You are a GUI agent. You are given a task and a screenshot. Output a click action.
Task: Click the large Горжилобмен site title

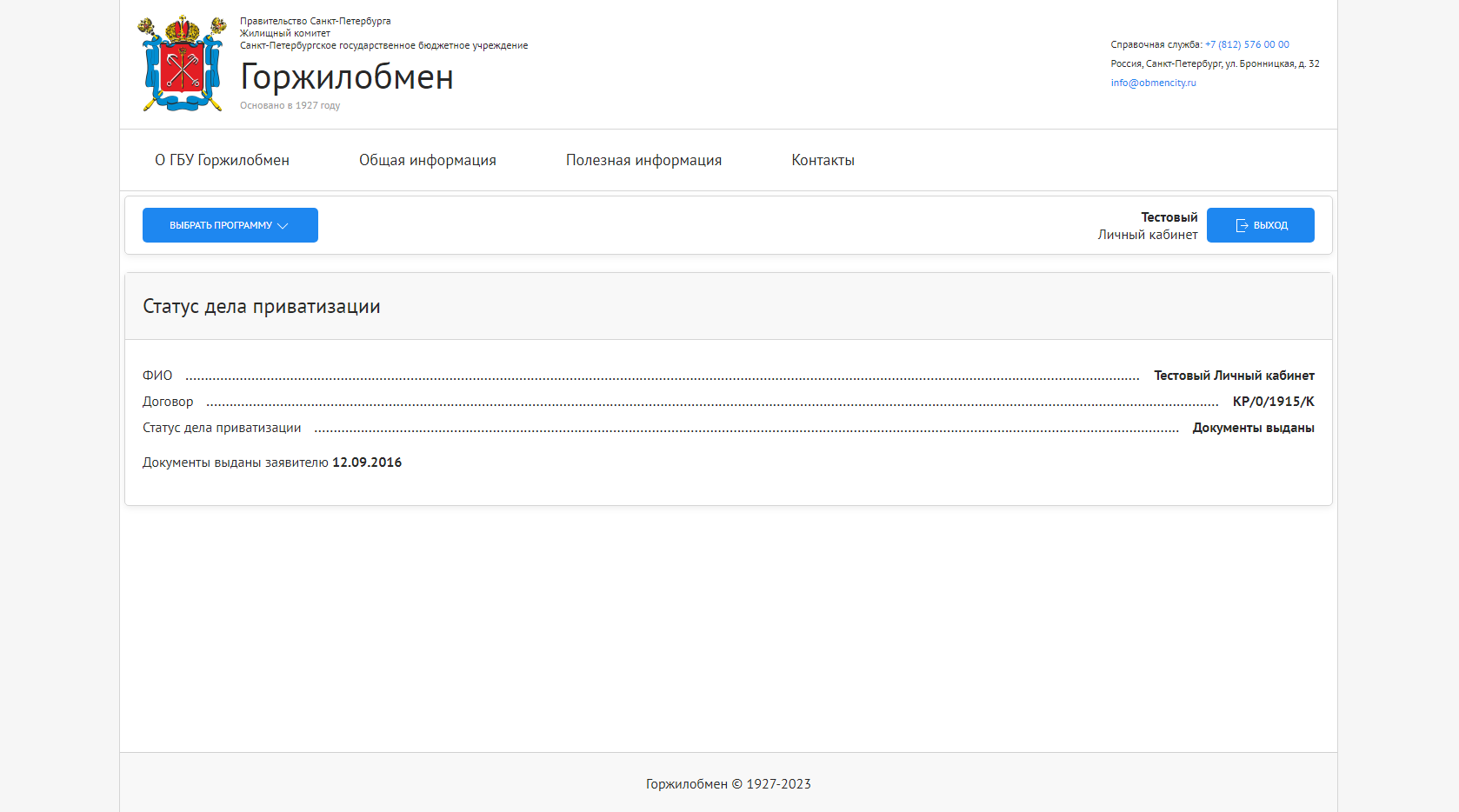pyautogui.click(x=346, y=77)
